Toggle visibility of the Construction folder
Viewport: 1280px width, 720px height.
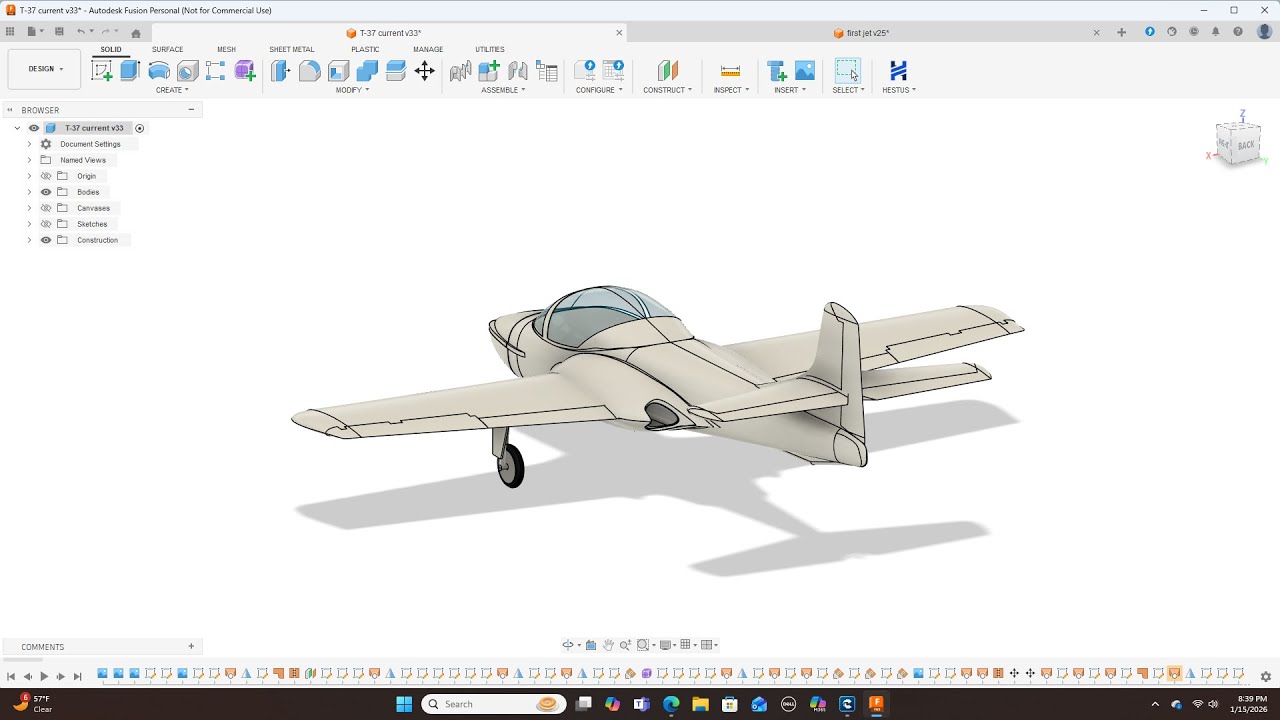(x=46, y=240)
